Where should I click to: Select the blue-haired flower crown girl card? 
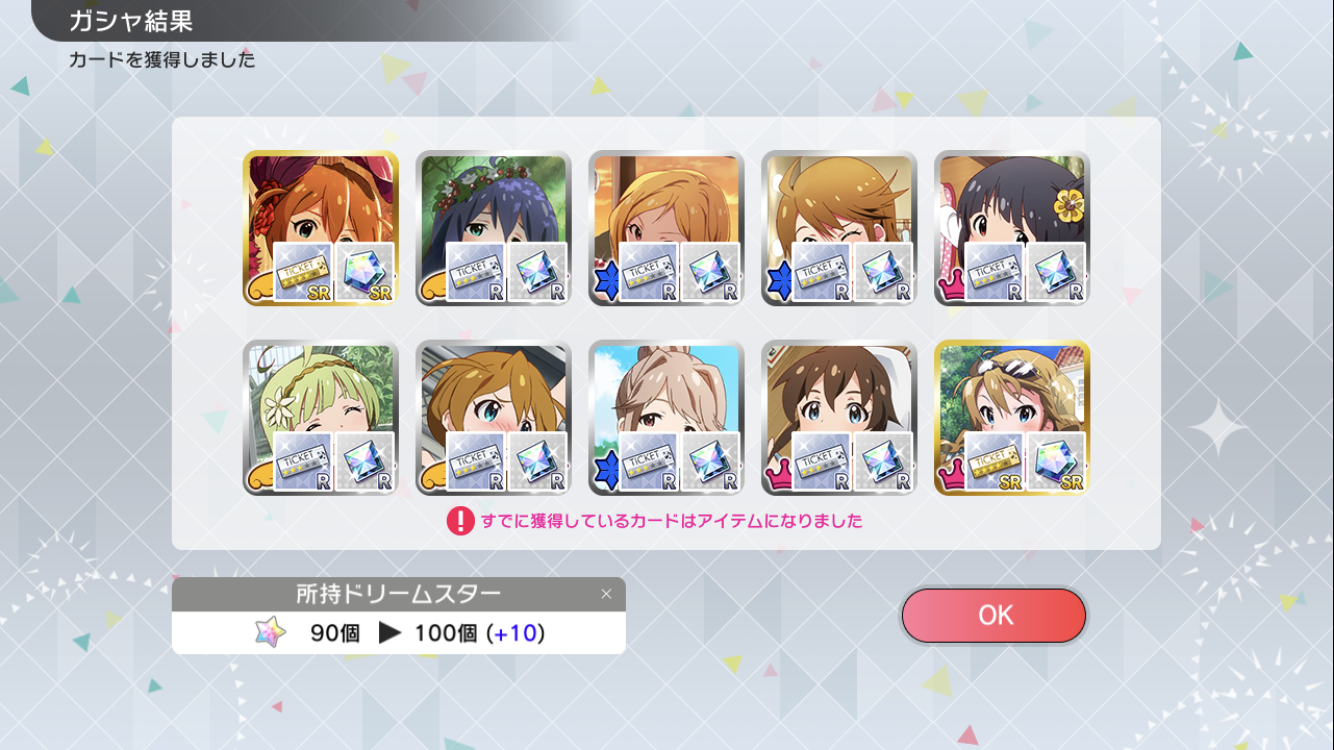coord(493,228)
